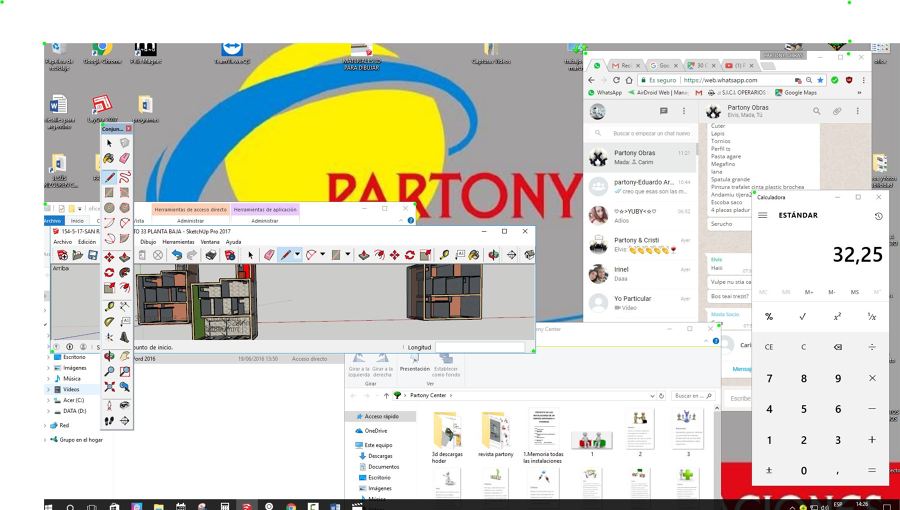Viewport: 900px width, 510px height.
Task: Open the Ventana menu in SketchUp
Action: [x=210, y=242]
